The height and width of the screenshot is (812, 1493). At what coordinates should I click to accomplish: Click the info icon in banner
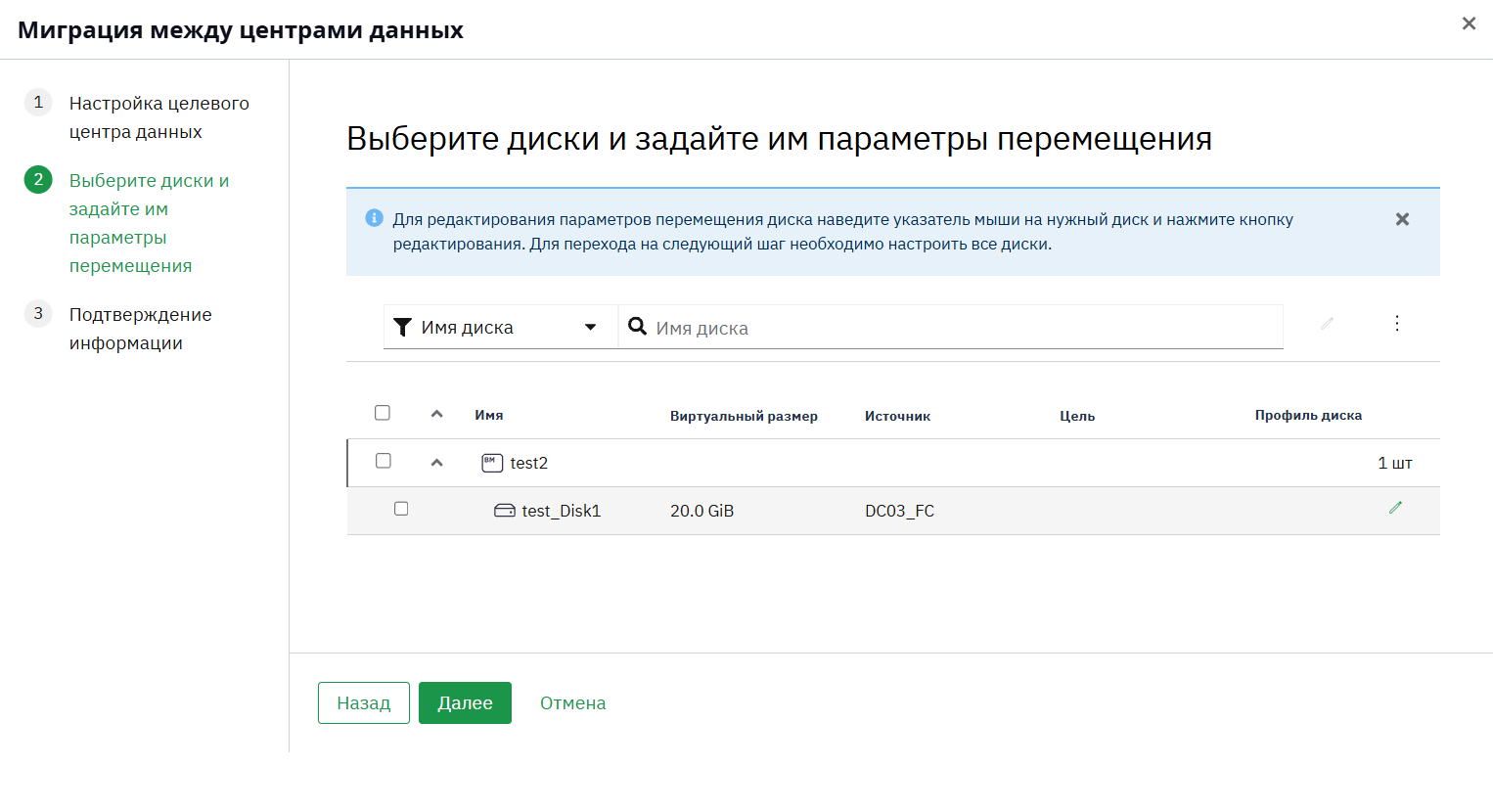[x=374, y=218]
